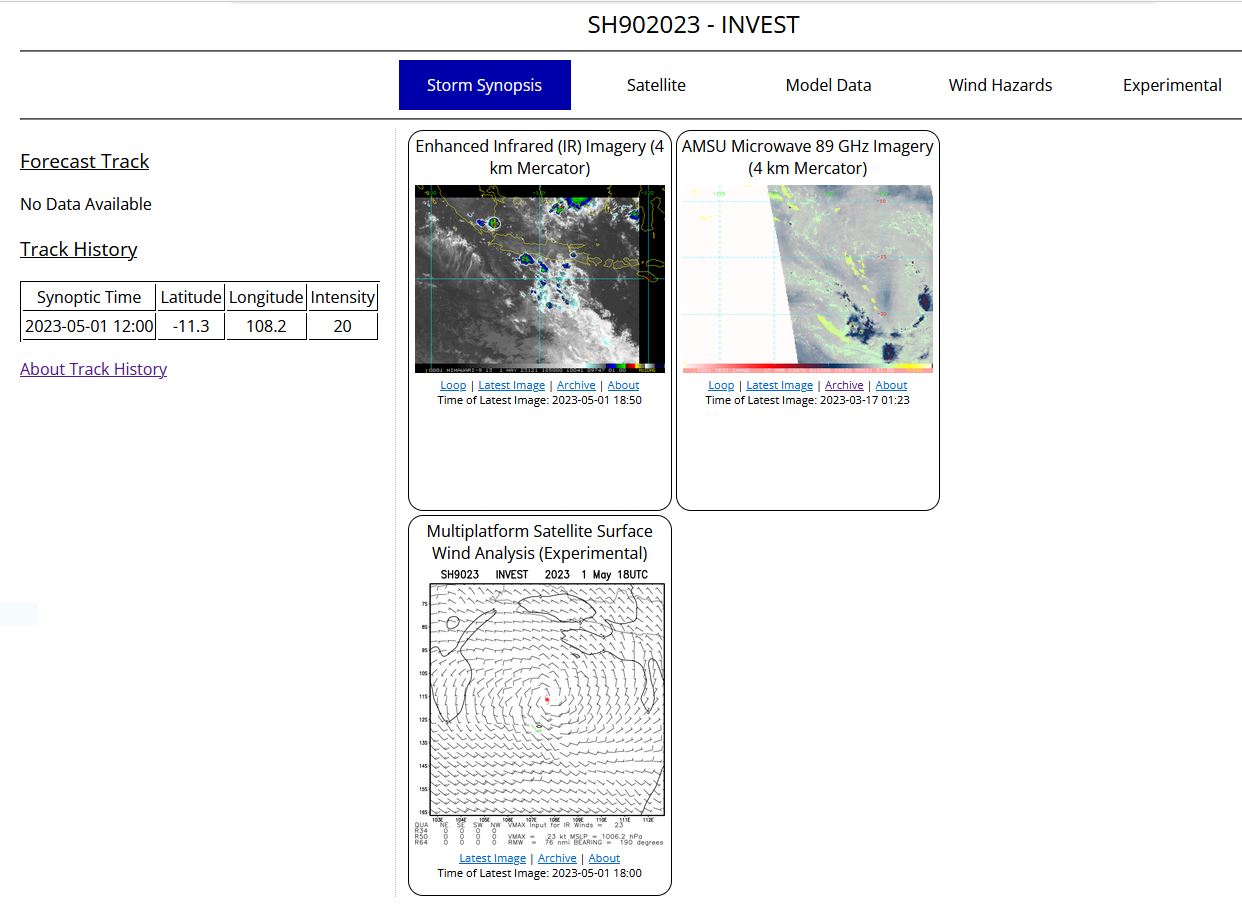This screenshot has height=915, width=1242.
Task: Open the Archive for Enhanced Infrared imagery
Action: [576, 385]
